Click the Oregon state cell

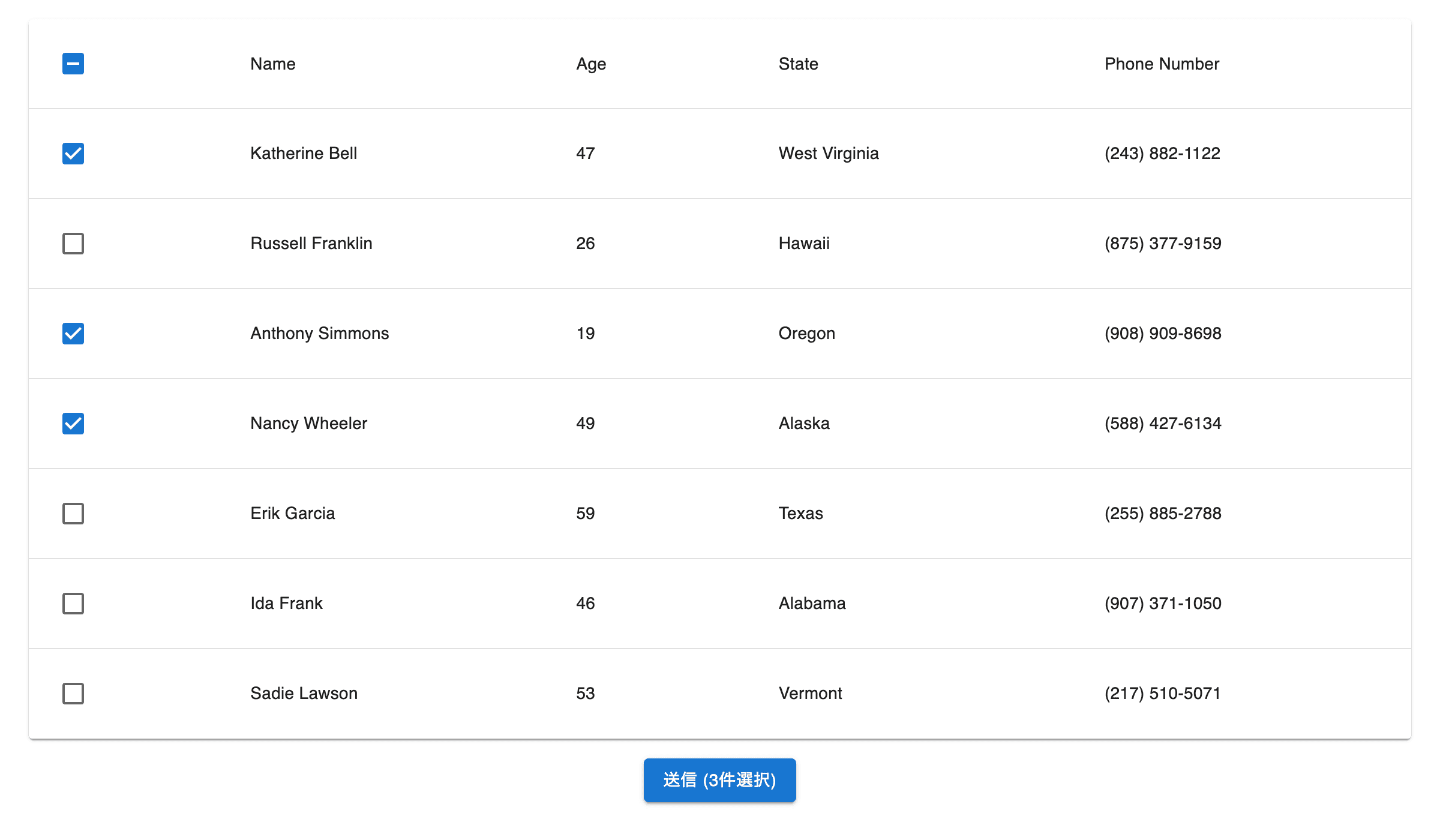[806, 334]
